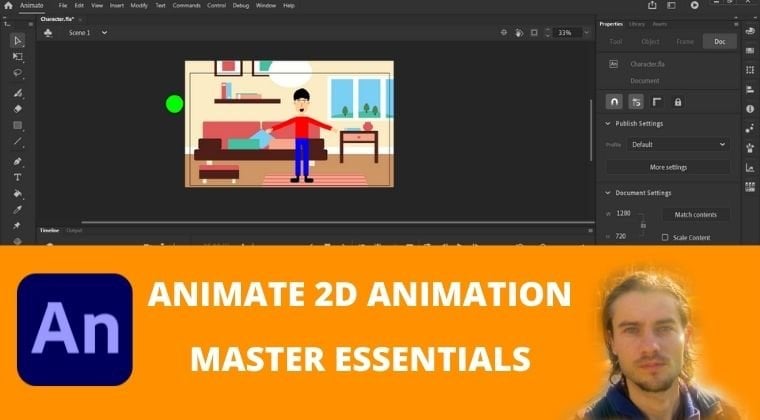Open the Modify menu
This screenshot has height=420, width=760.
[138, 6]
